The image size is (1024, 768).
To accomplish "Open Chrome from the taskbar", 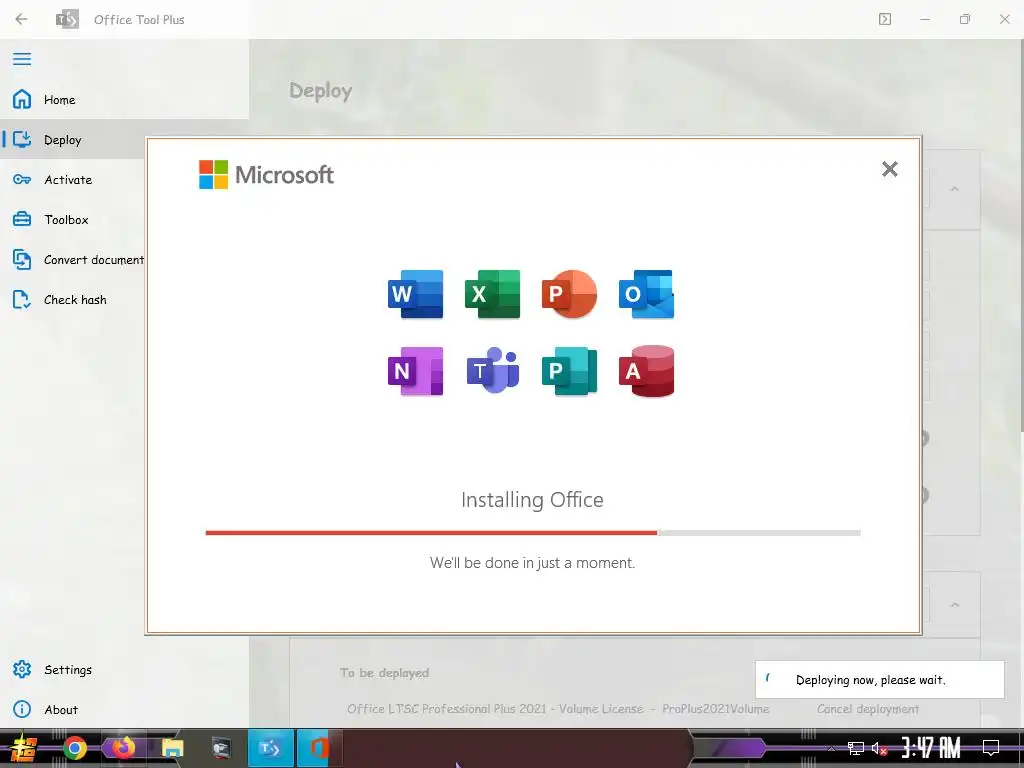I will [74, 748].
